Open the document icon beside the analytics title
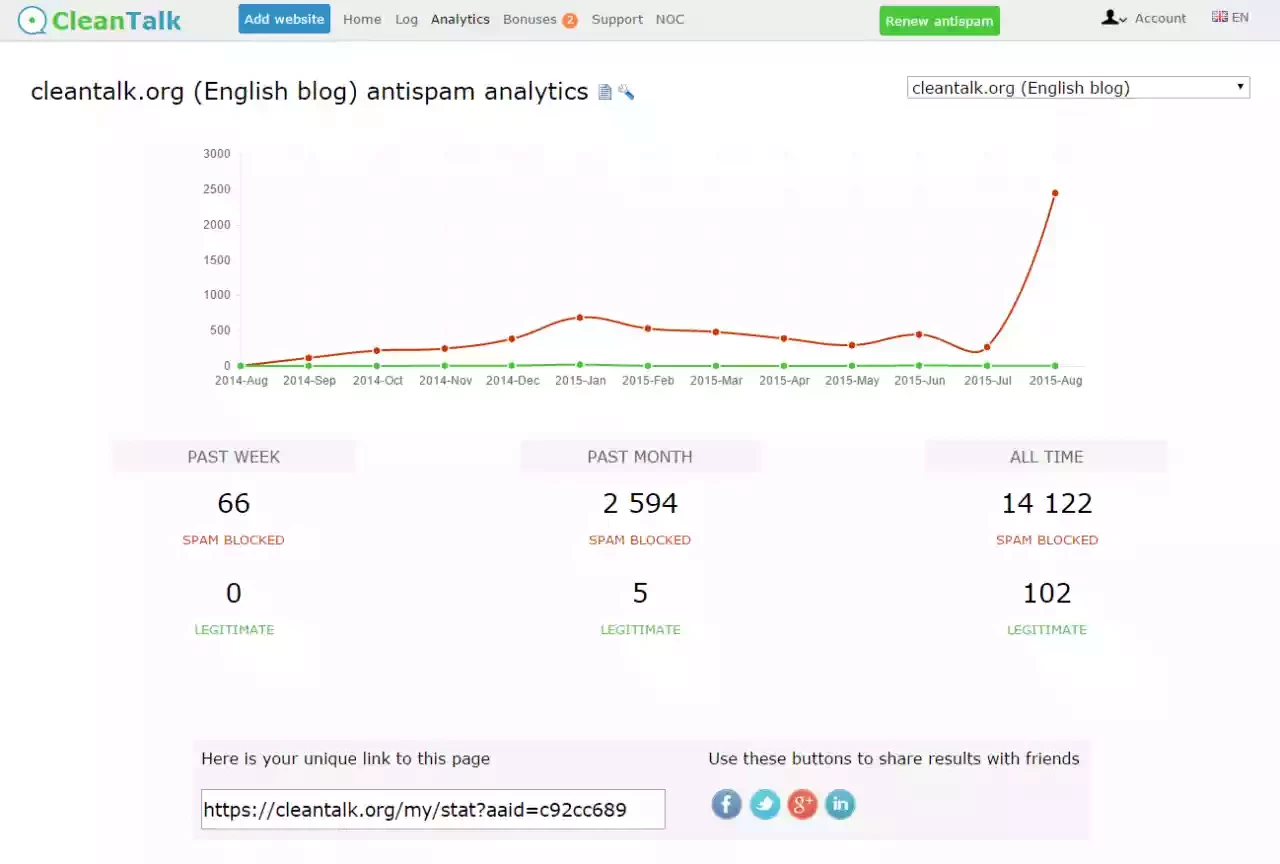The width and height of the screenshot is (1280, 864). (x=605, y=93)
